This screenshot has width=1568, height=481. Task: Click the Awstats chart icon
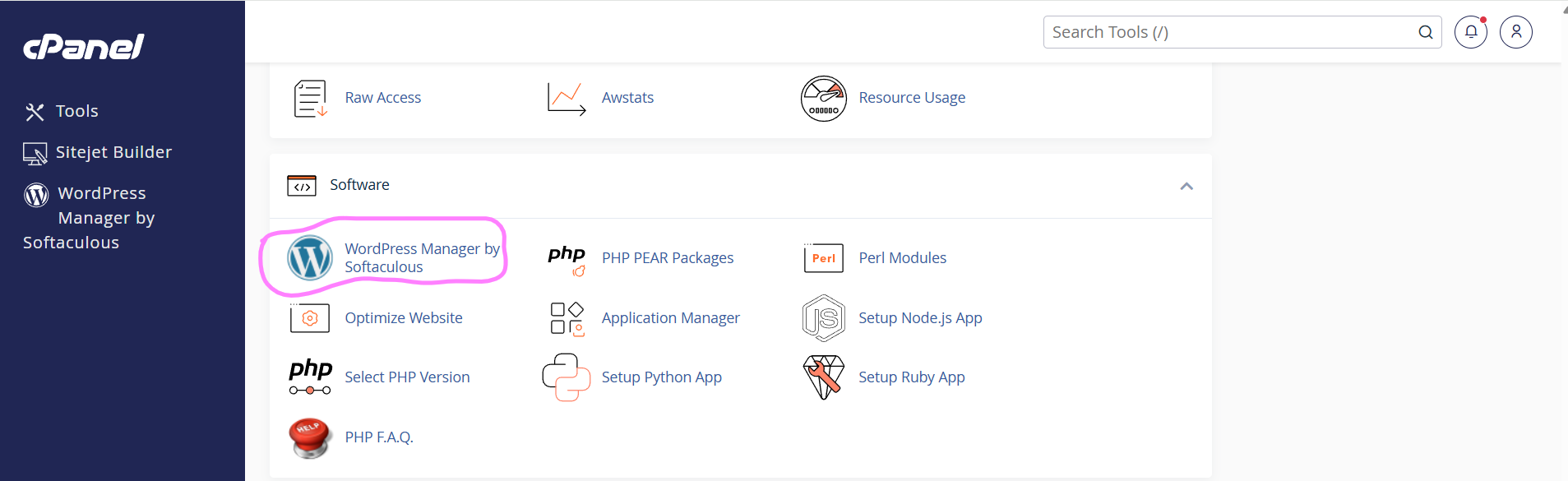coord(566,99)
